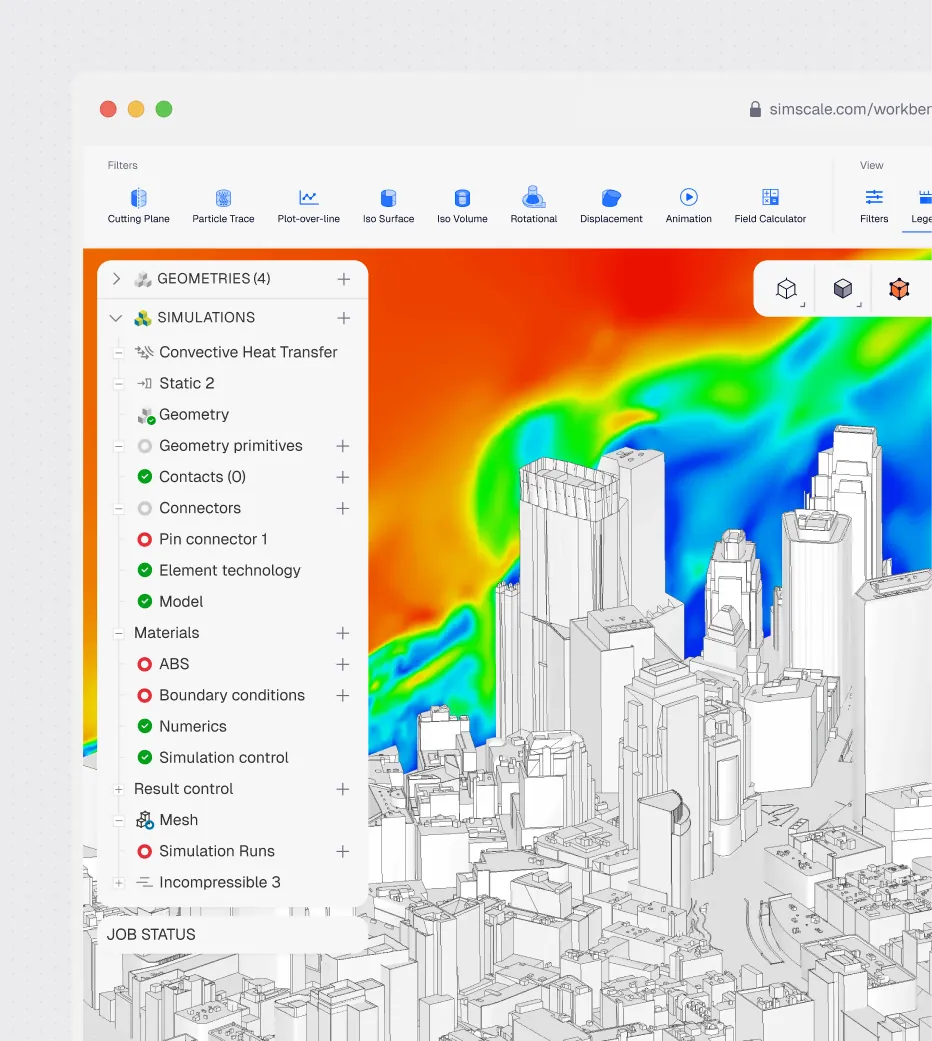The width and height of the screenshot is (932, 1041).
Task: Open Numerics settings
Action: click(x=193, y=726)
